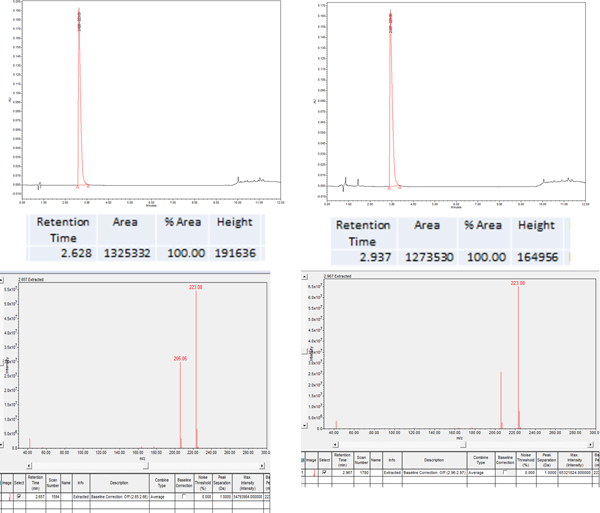Image resolution: width=600 pixels, height=513 pixels.
Task: Click the row number 1 header in 2.967 table
Action: [x=303, y=473]
